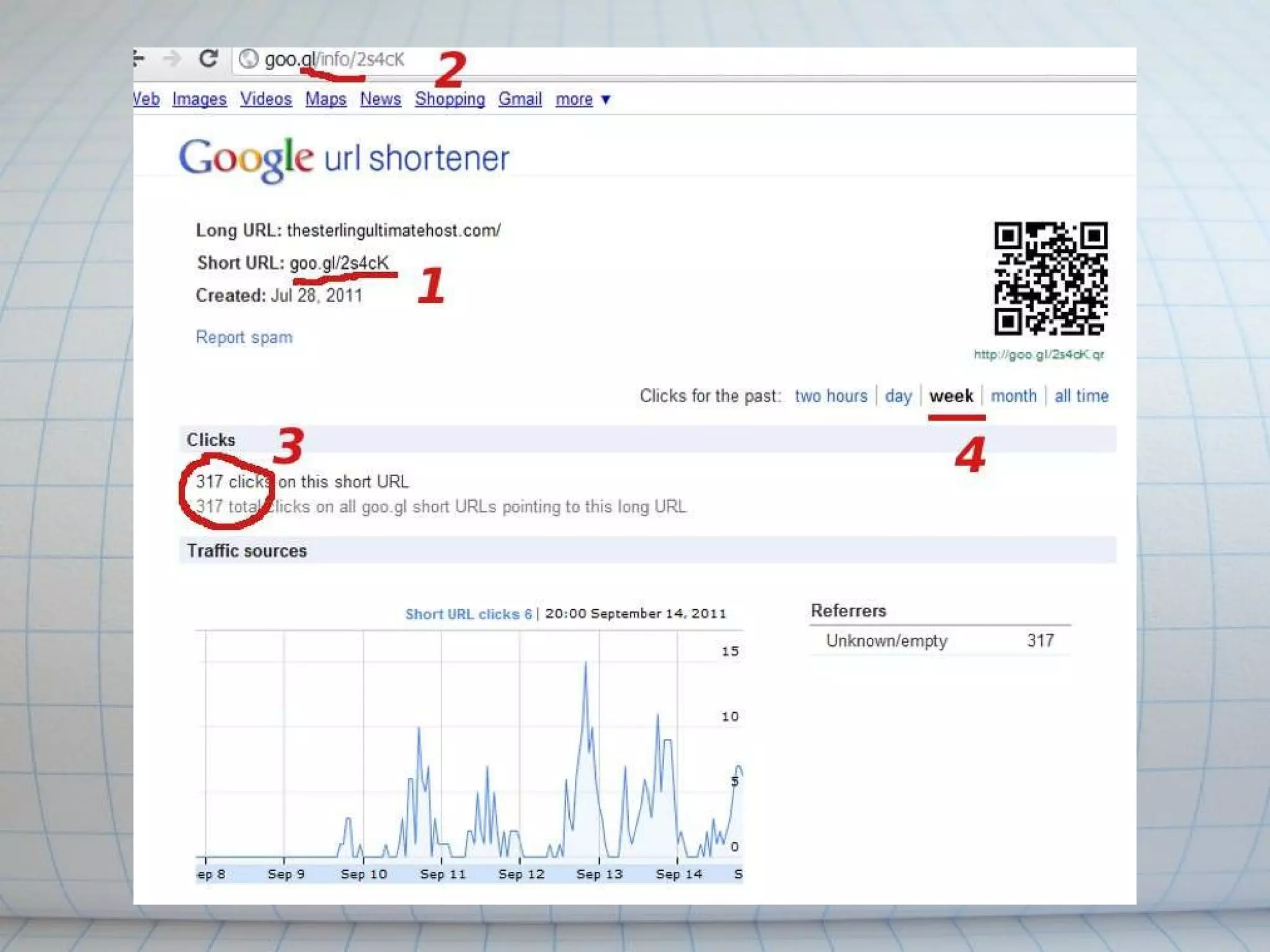
Task: Show clicks for the past day
Action: pos(898,396)
